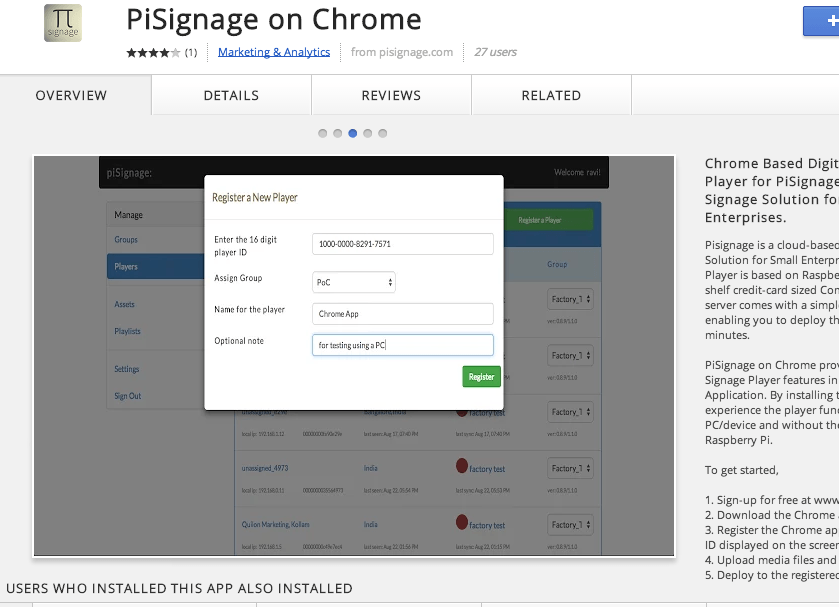The width and height of the screenshot is (839, 607).
Task: Click the red status icon beside India factory test
Action: coord(462,466)
